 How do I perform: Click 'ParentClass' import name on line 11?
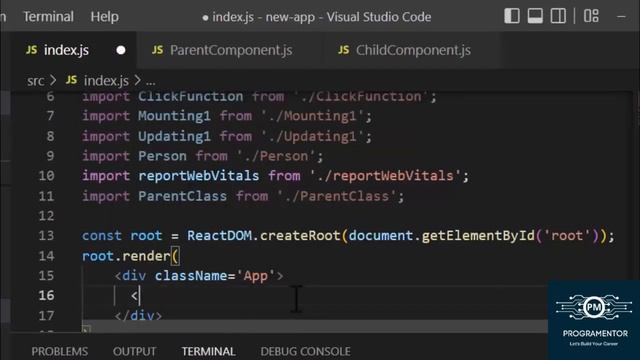coord(182,196)
